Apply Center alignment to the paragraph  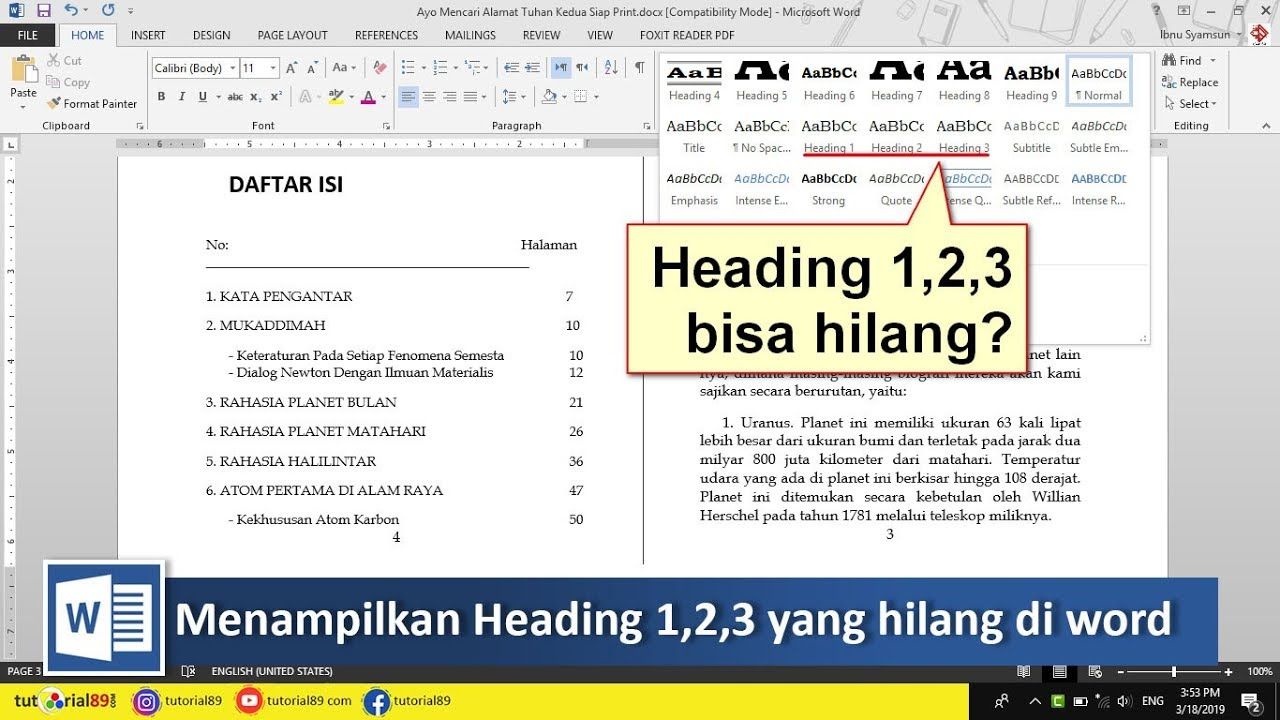click(x=429, y=97)
